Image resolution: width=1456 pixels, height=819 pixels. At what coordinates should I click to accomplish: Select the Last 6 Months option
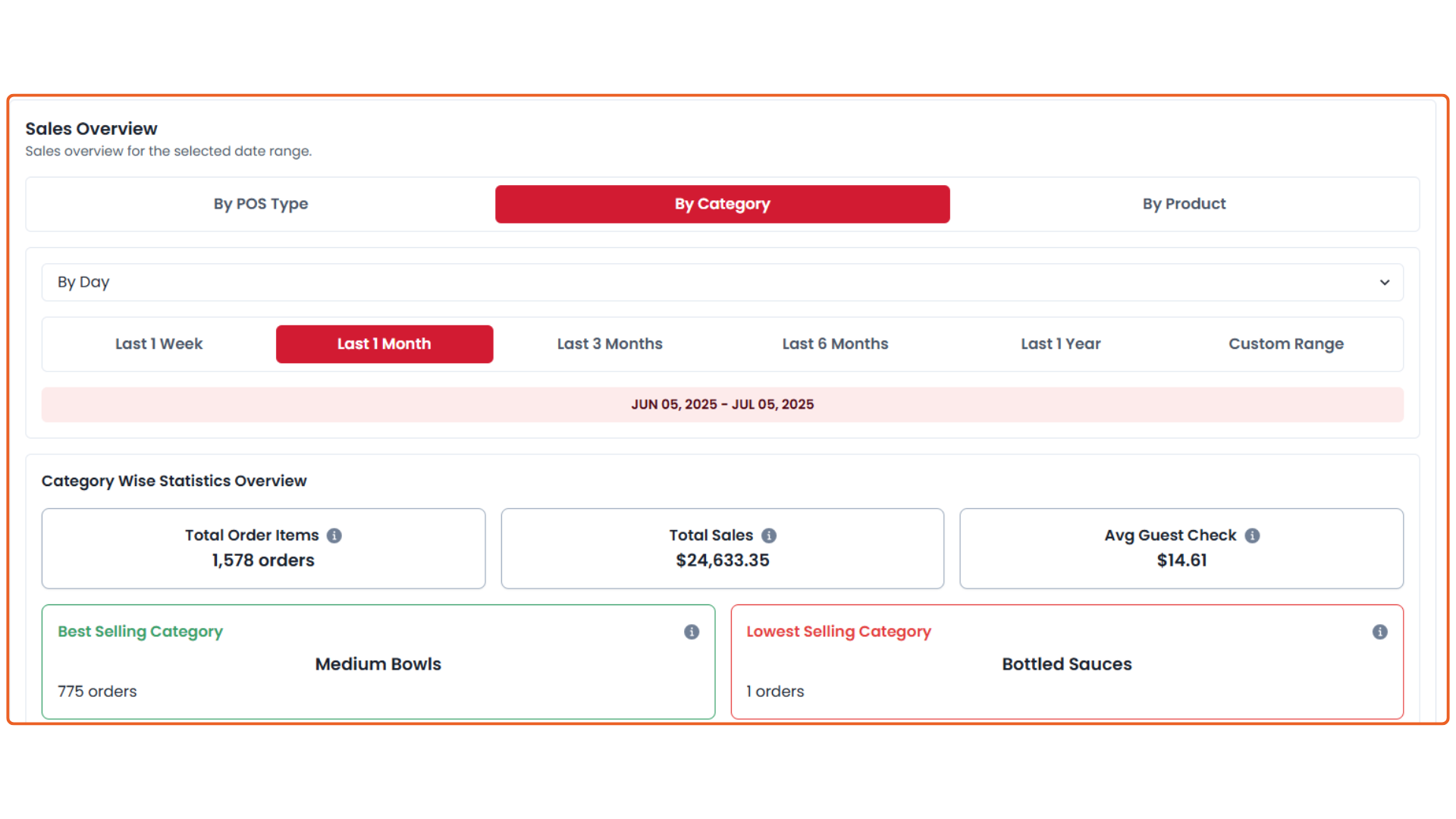pos(835,344)
